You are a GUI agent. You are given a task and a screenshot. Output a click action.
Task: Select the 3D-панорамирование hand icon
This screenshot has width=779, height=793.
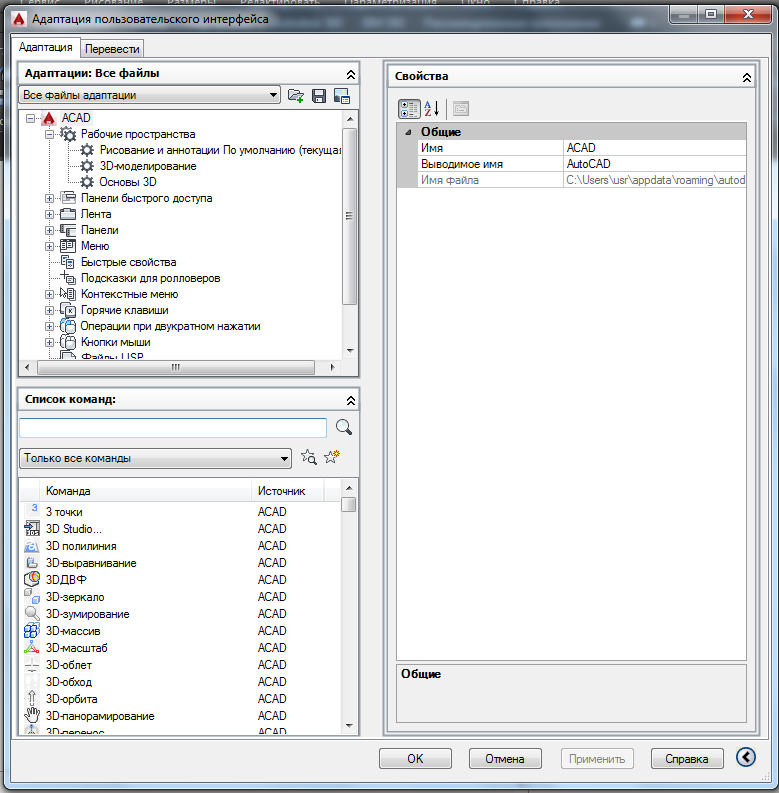32,716
